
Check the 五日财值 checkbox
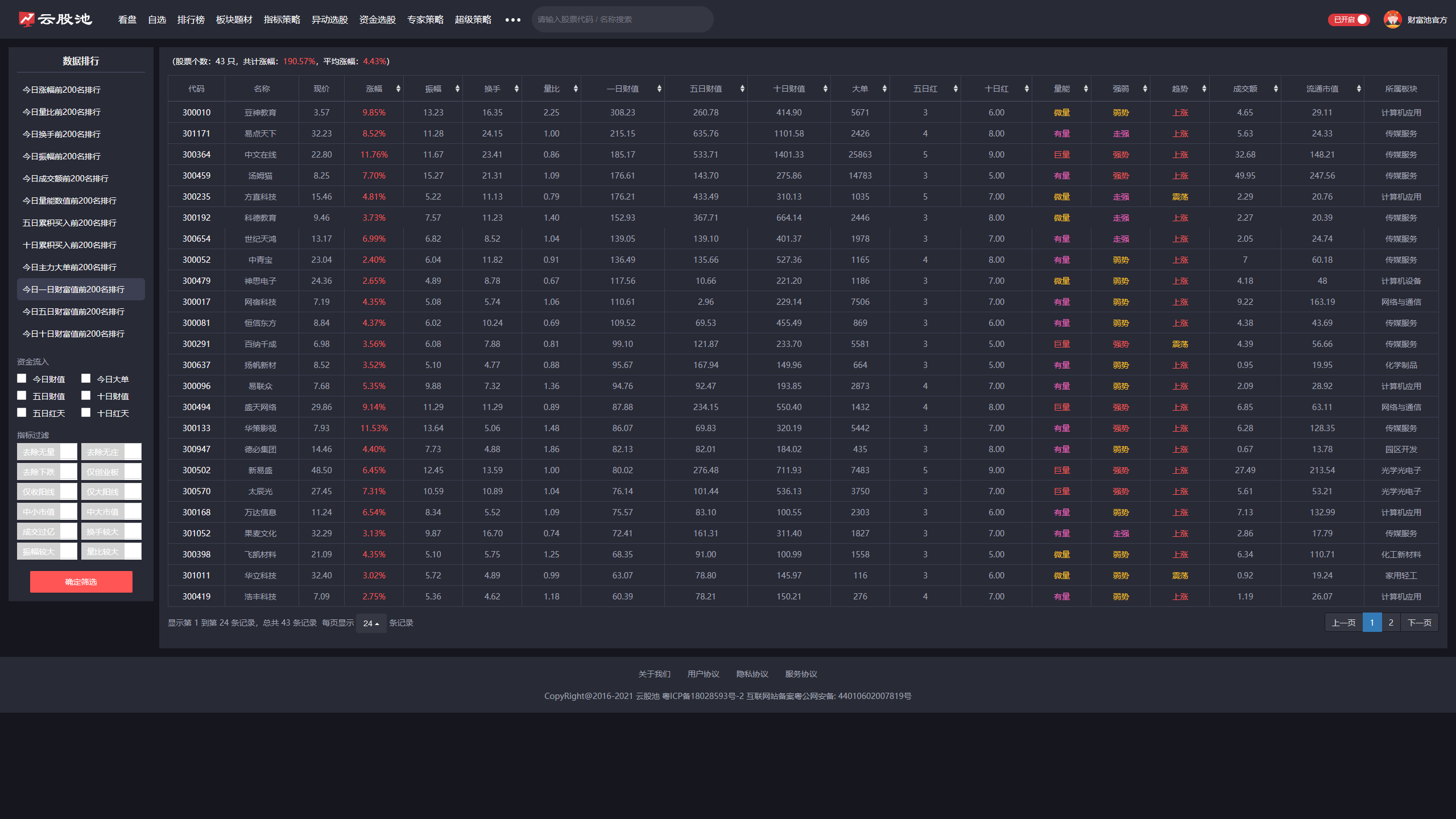(22, 395)
